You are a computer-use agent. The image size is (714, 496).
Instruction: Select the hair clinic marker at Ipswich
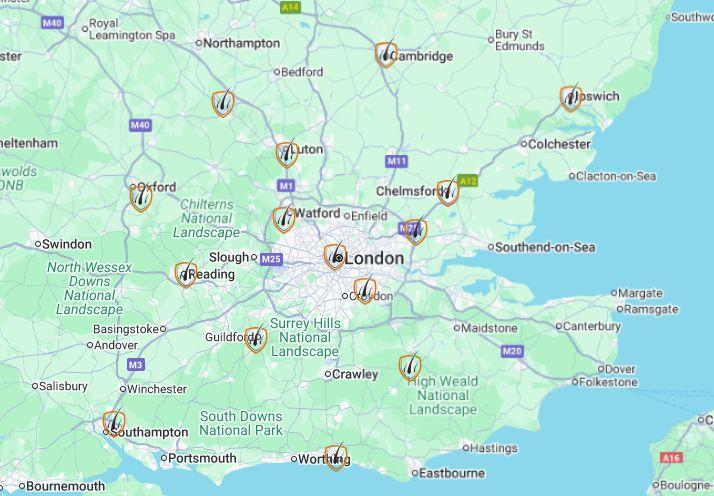(571, 97)
